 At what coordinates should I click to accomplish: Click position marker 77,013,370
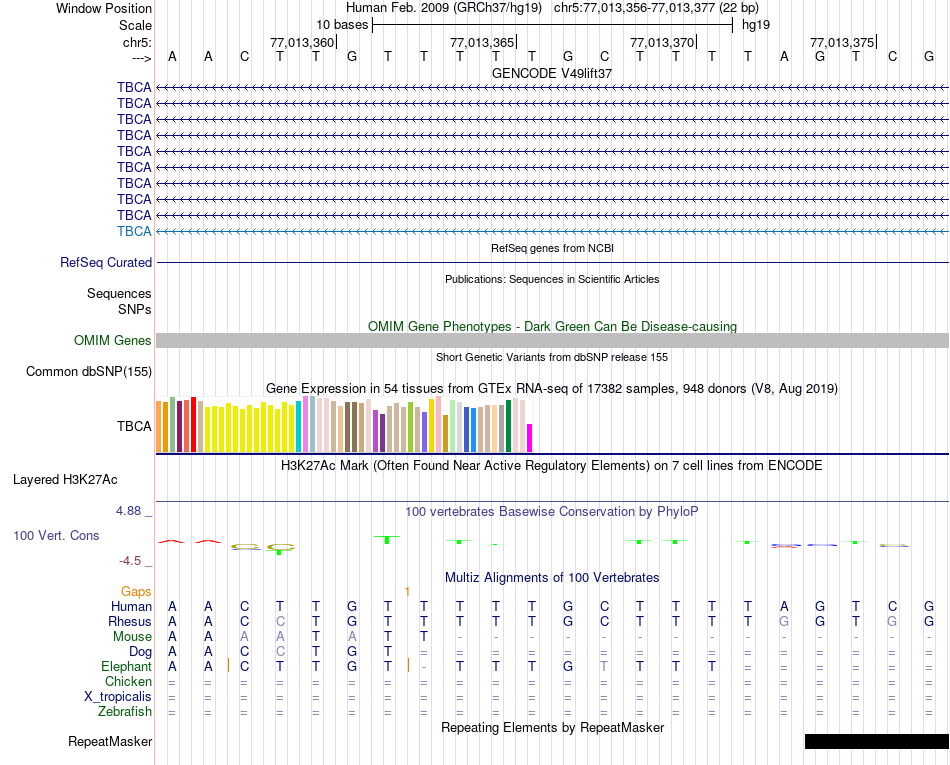662,42
